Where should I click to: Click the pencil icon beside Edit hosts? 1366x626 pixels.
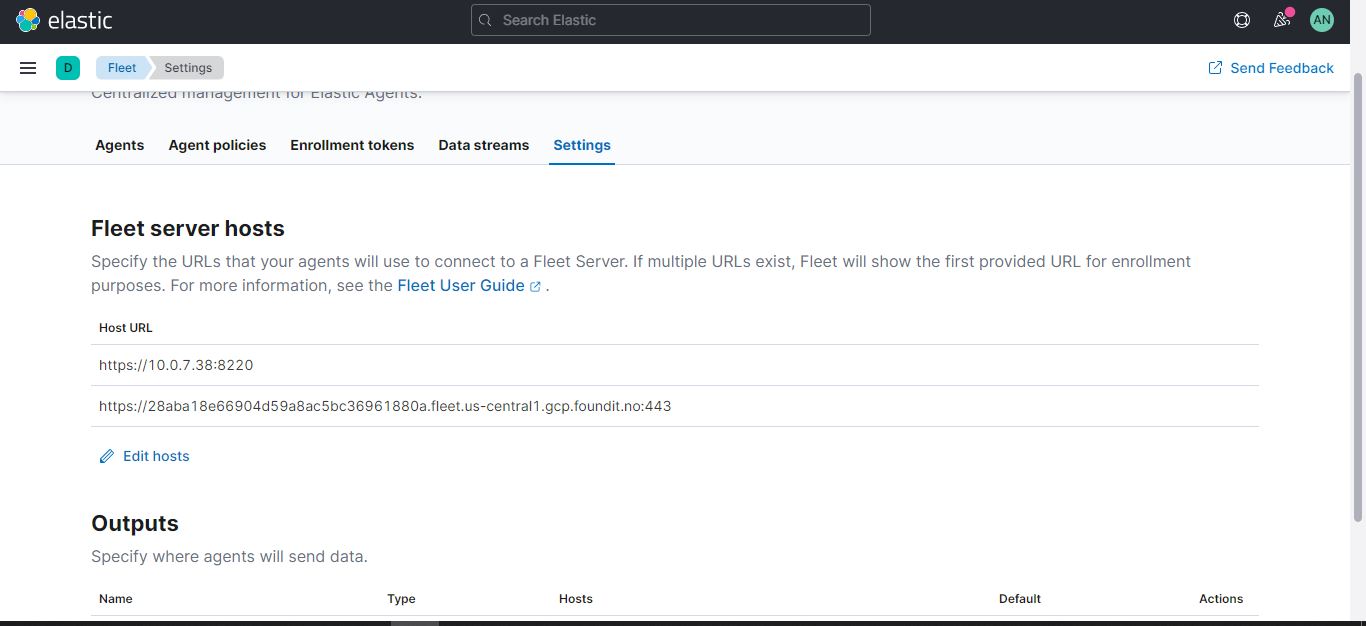[107, 456]
